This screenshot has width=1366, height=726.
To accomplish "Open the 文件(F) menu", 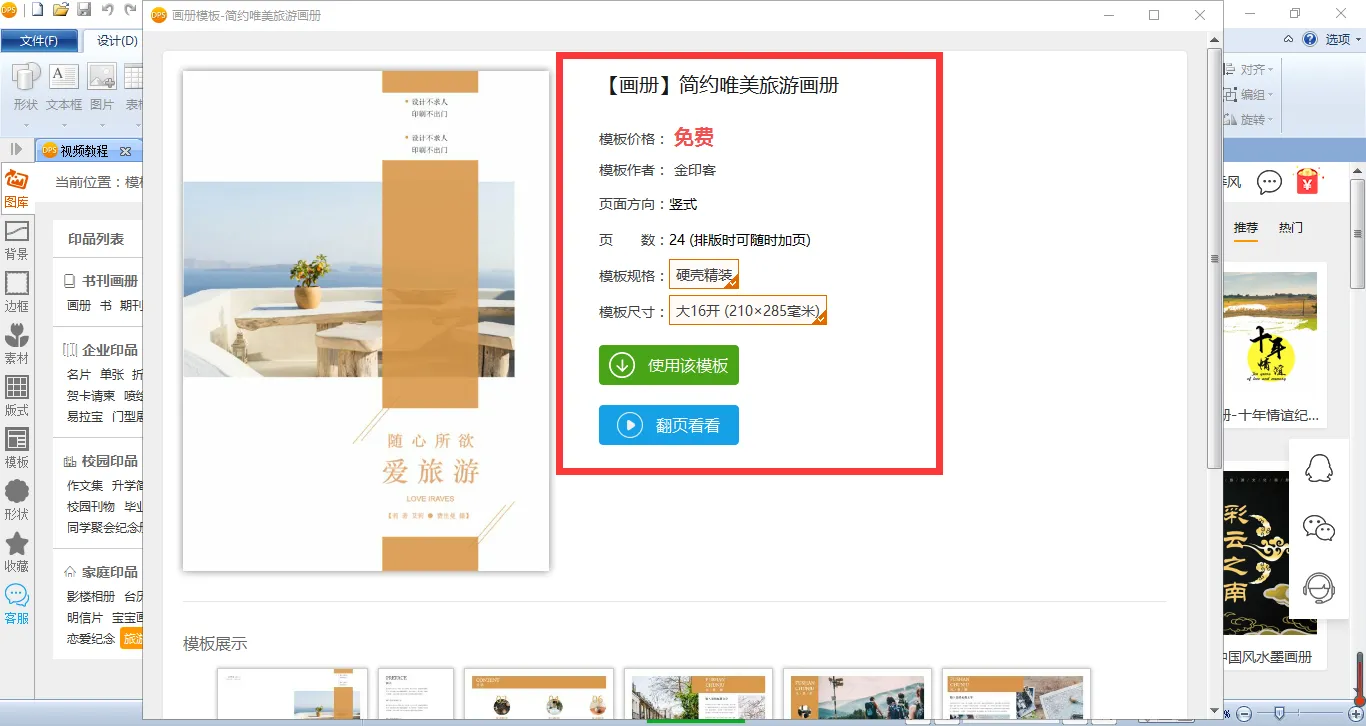I will 39,41.
